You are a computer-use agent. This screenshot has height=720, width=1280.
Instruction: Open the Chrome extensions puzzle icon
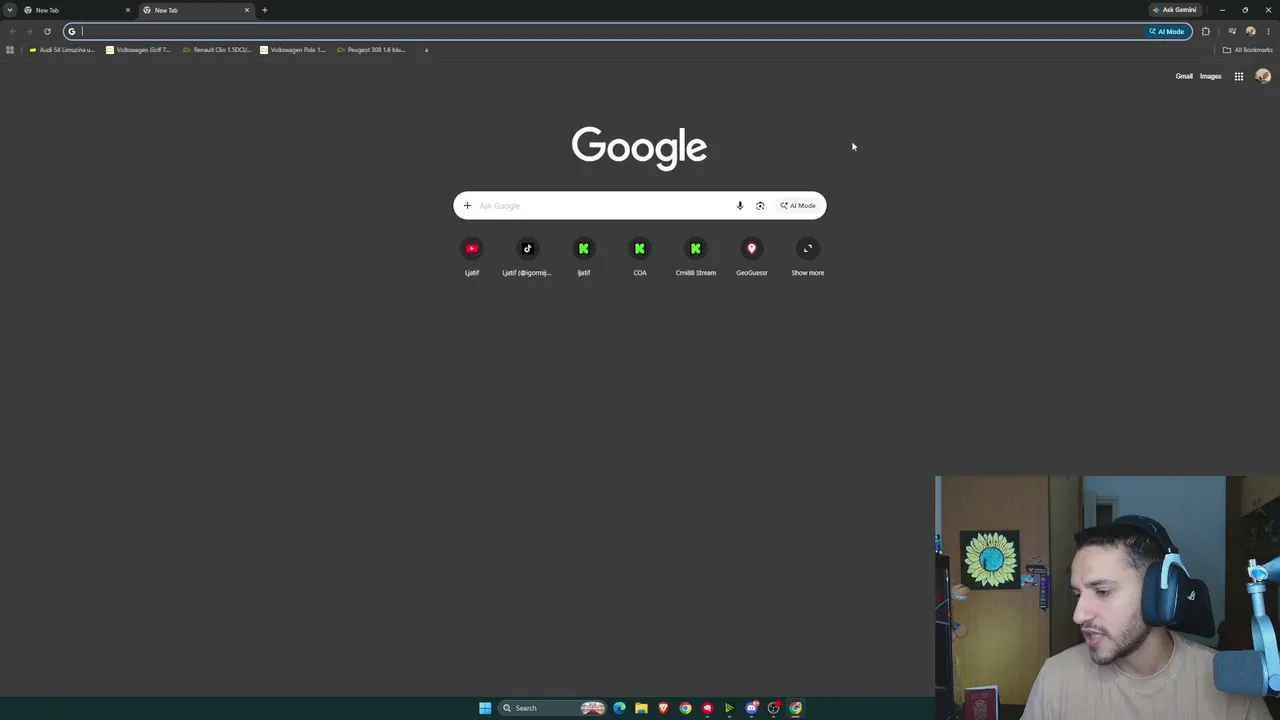1206,31
